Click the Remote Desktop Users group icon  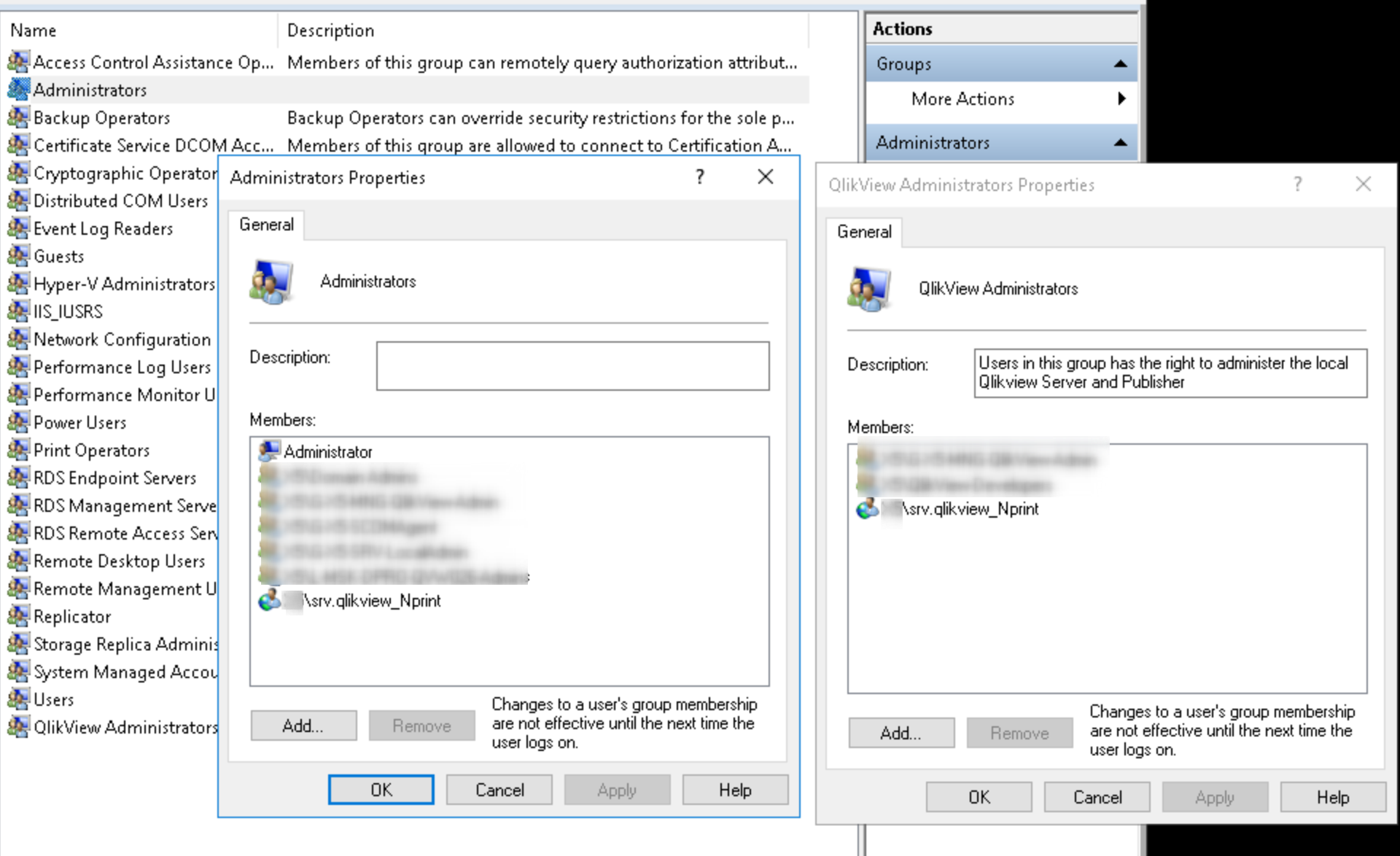click(18, 561)
